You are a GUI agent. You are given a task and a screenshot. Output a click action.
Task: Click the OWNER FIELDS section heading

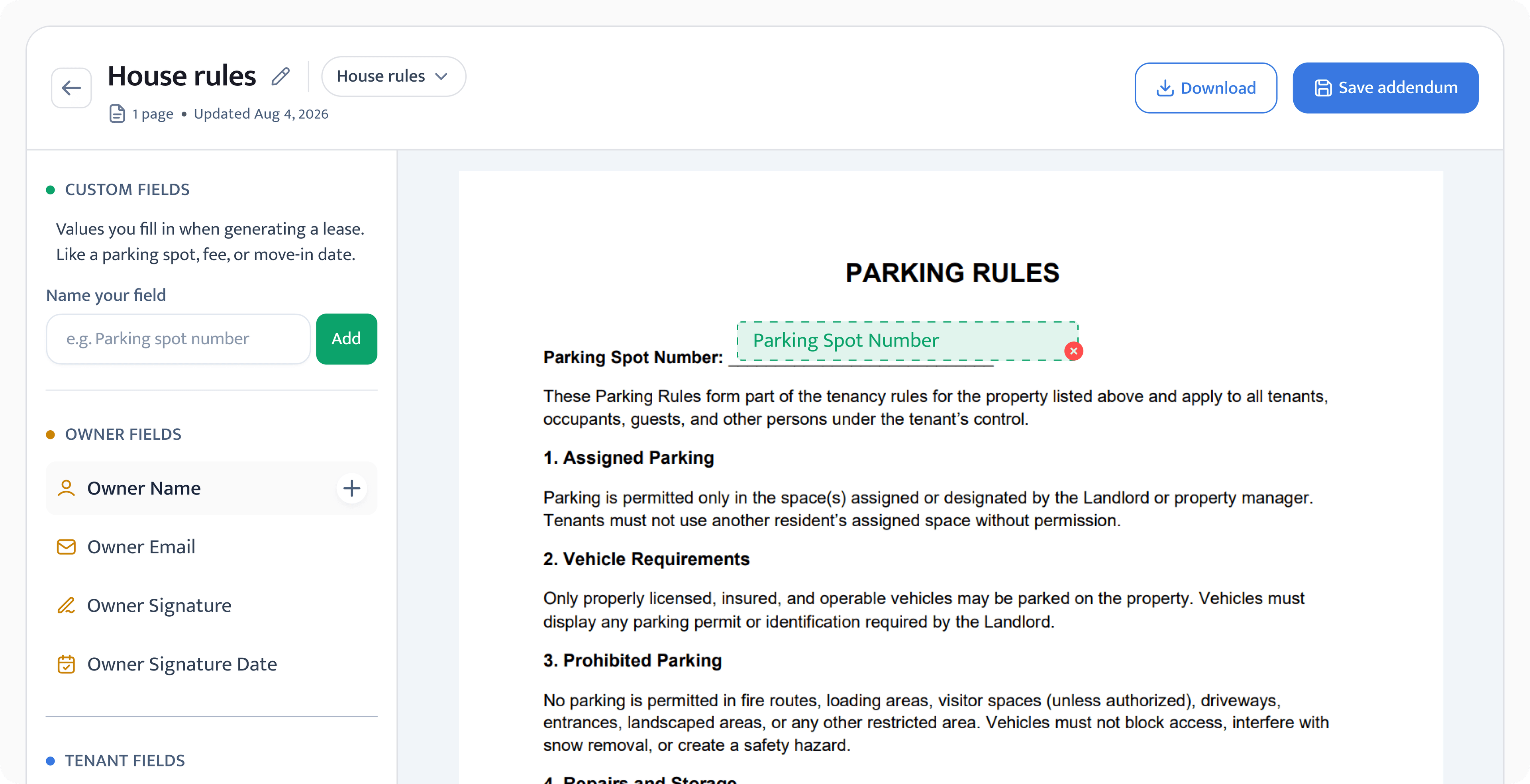(x=123, y=434)
